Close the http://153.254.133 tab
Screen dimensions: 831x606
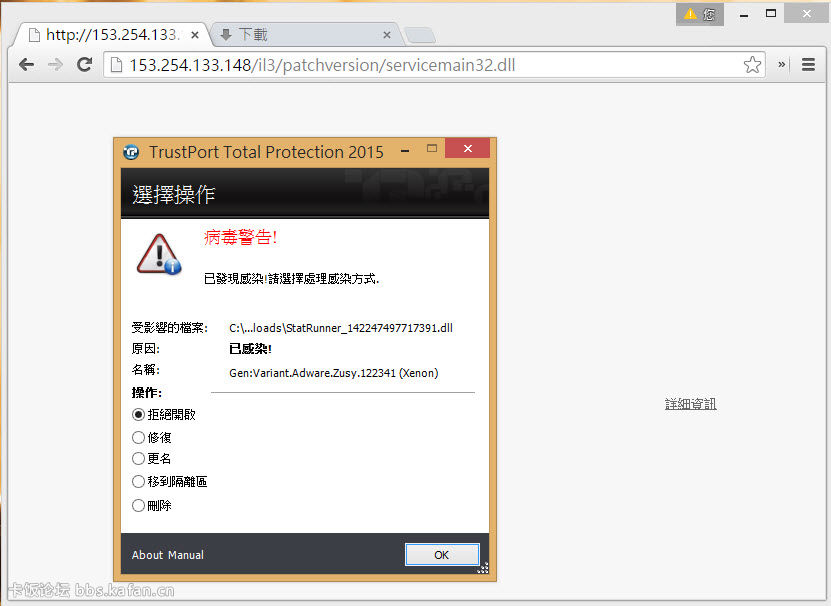[195, 35]
